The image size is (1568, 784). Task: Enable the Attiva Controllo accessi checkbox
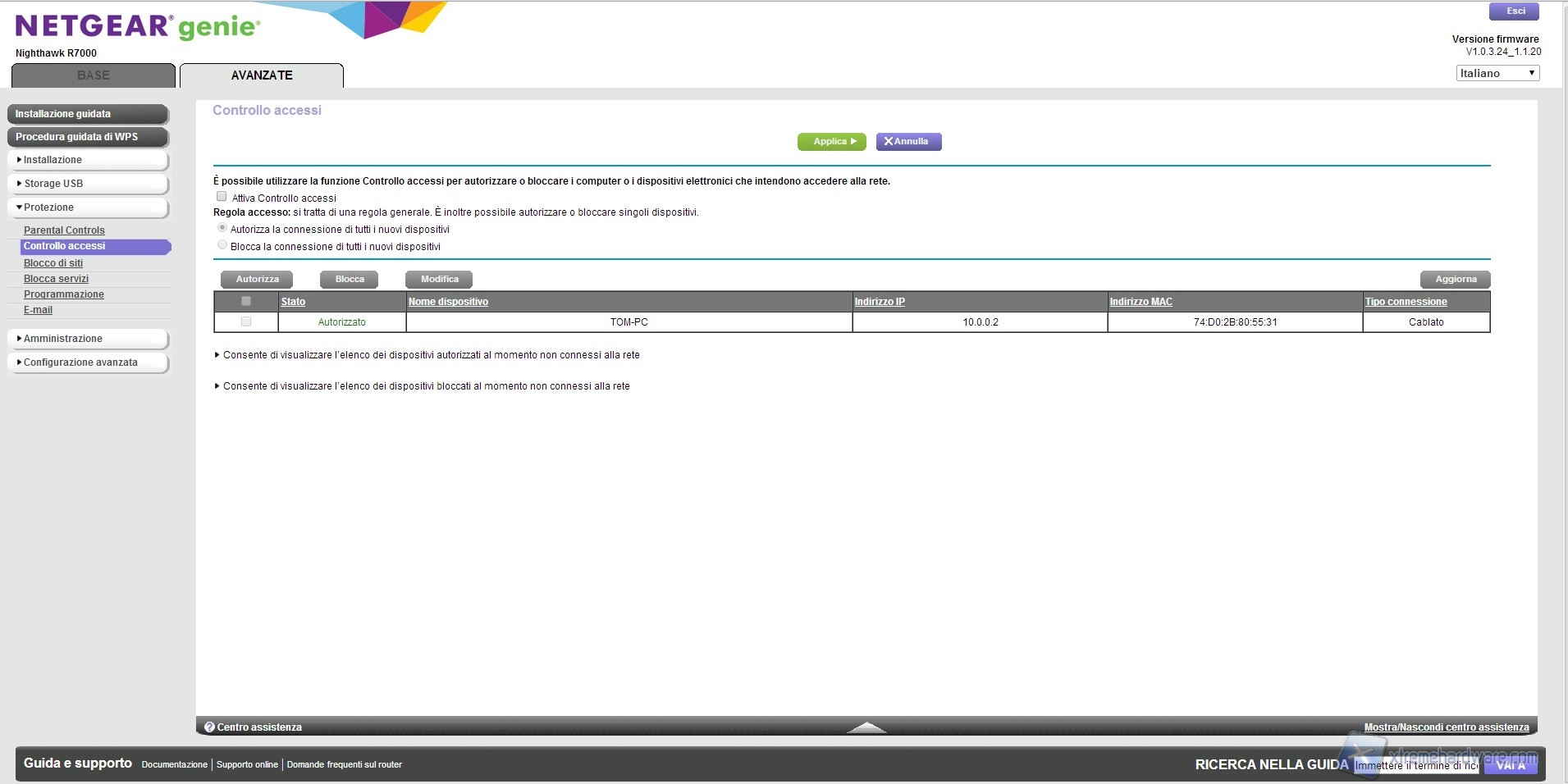point(222,197)
